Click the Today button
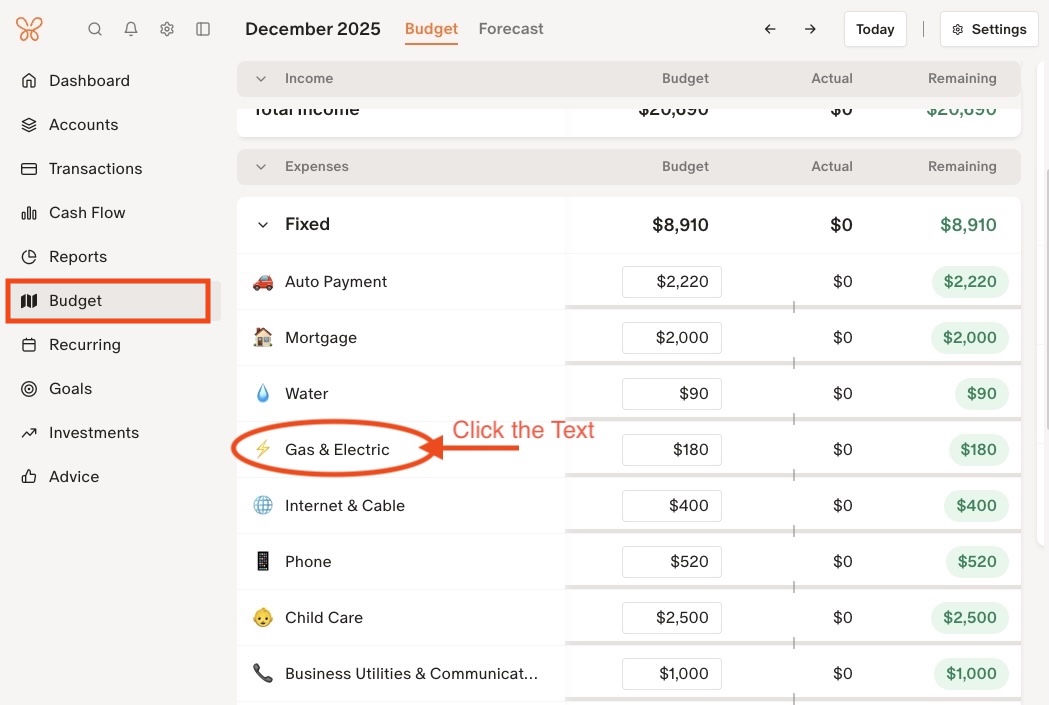This screenshot has height=705, width=1049. pos(875,29)
